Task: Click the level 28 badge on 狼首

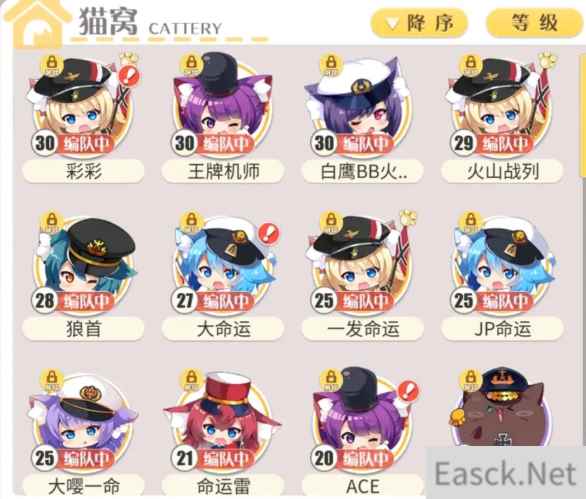Action: coord(44,301)
